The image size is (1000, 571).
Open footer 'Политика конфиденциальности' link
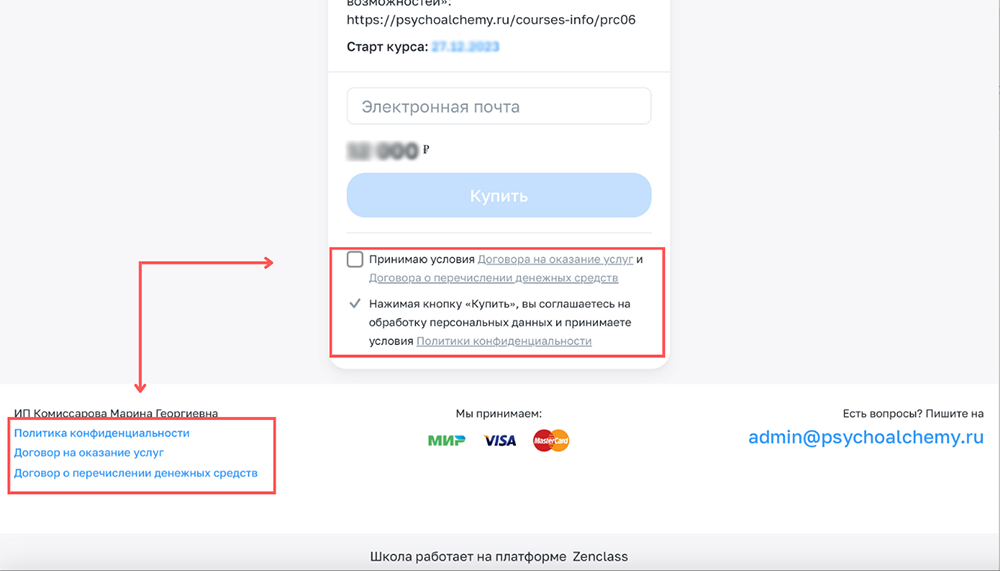point(102,433)
